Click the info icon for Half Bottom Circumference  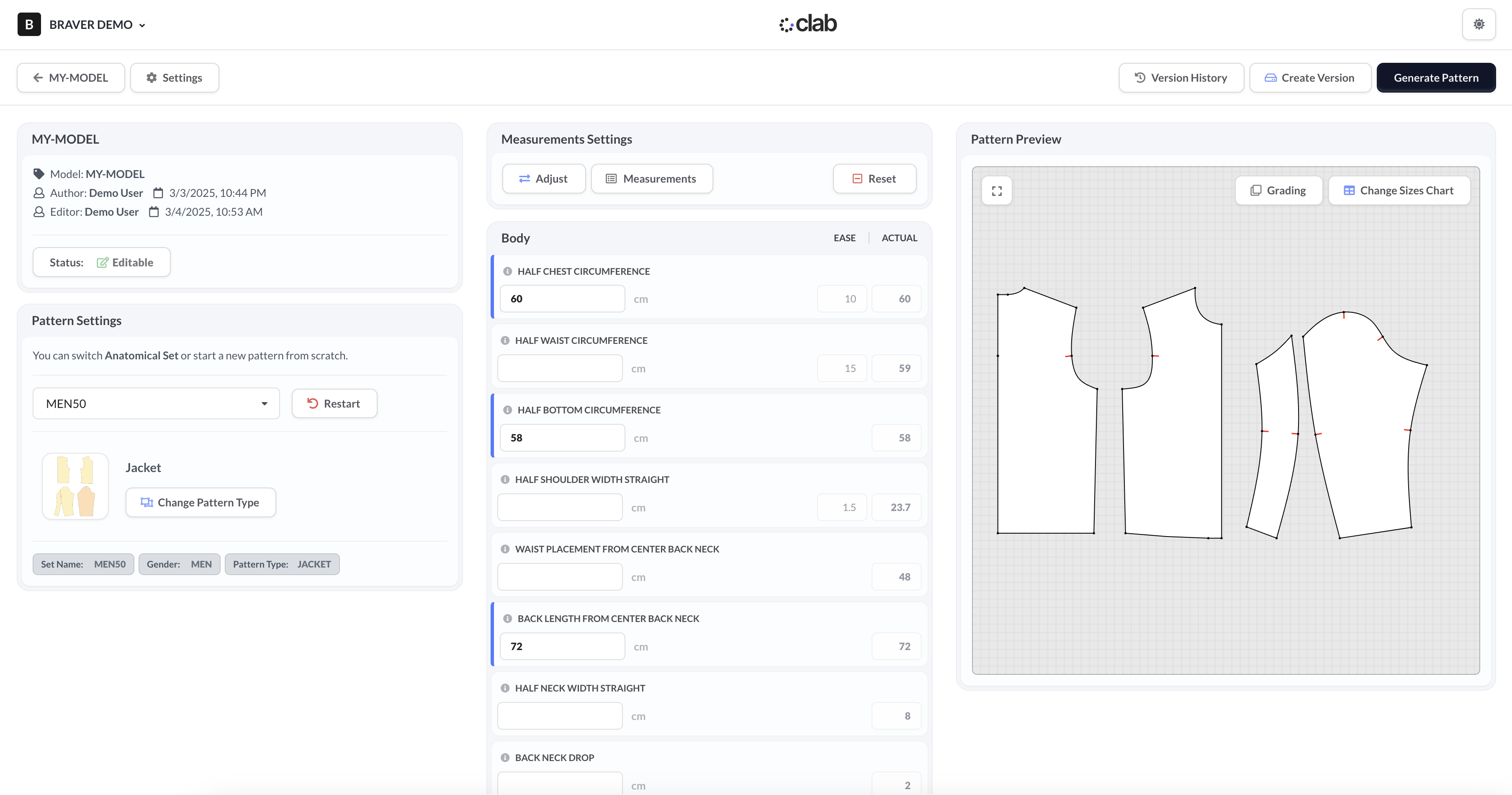pos(508,410)
